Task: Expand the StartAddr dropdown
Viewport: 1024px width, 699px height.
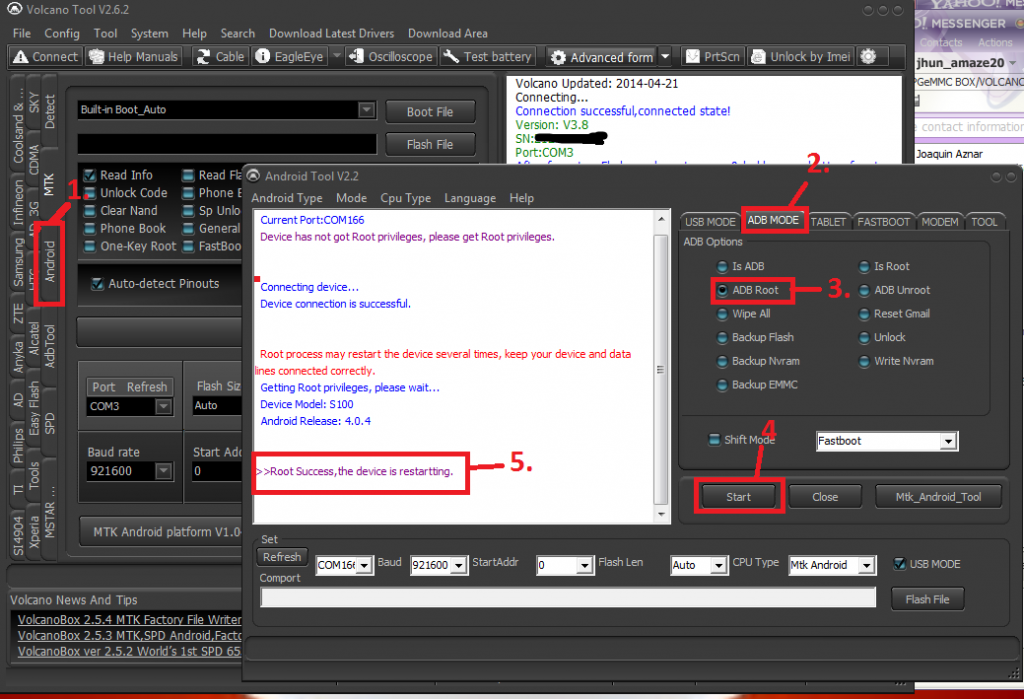Action: click(584, 565)
